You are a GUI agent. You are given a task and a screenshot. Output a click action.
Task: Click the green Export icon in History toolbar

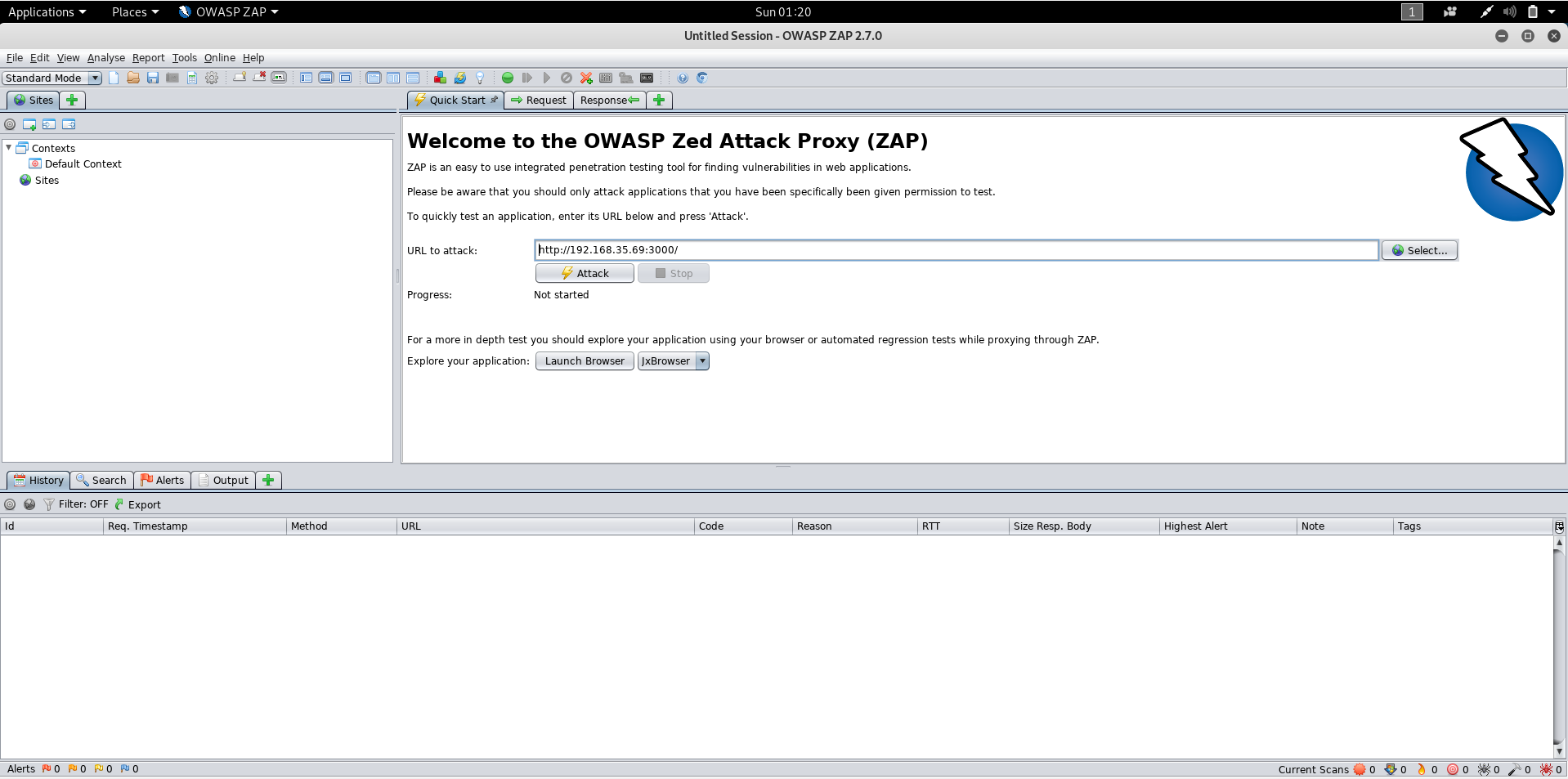click(x=120, y=504)
